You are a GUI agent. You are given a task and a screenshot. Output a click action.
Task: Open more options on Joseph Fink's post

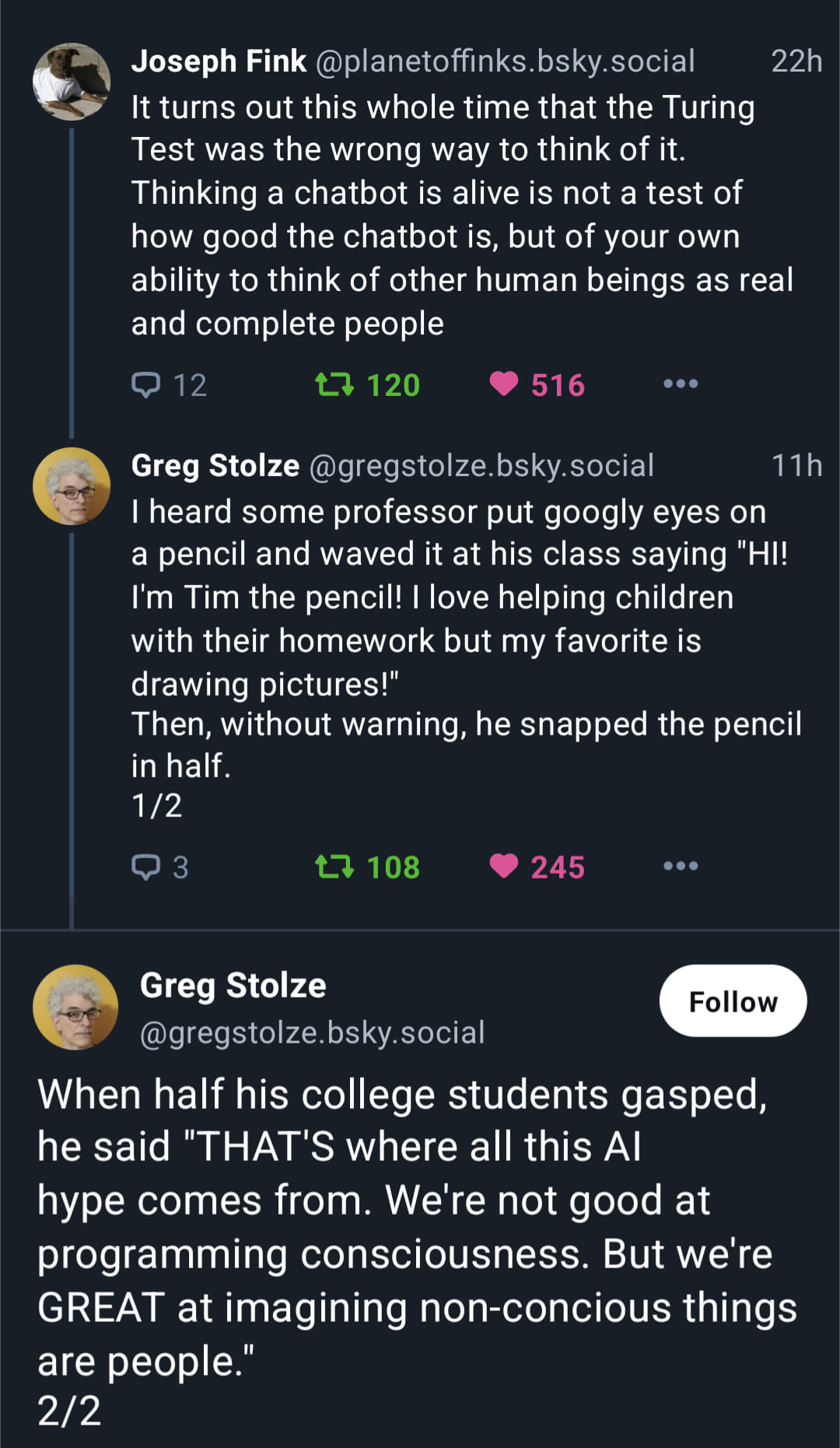click(x=681, y=384)
